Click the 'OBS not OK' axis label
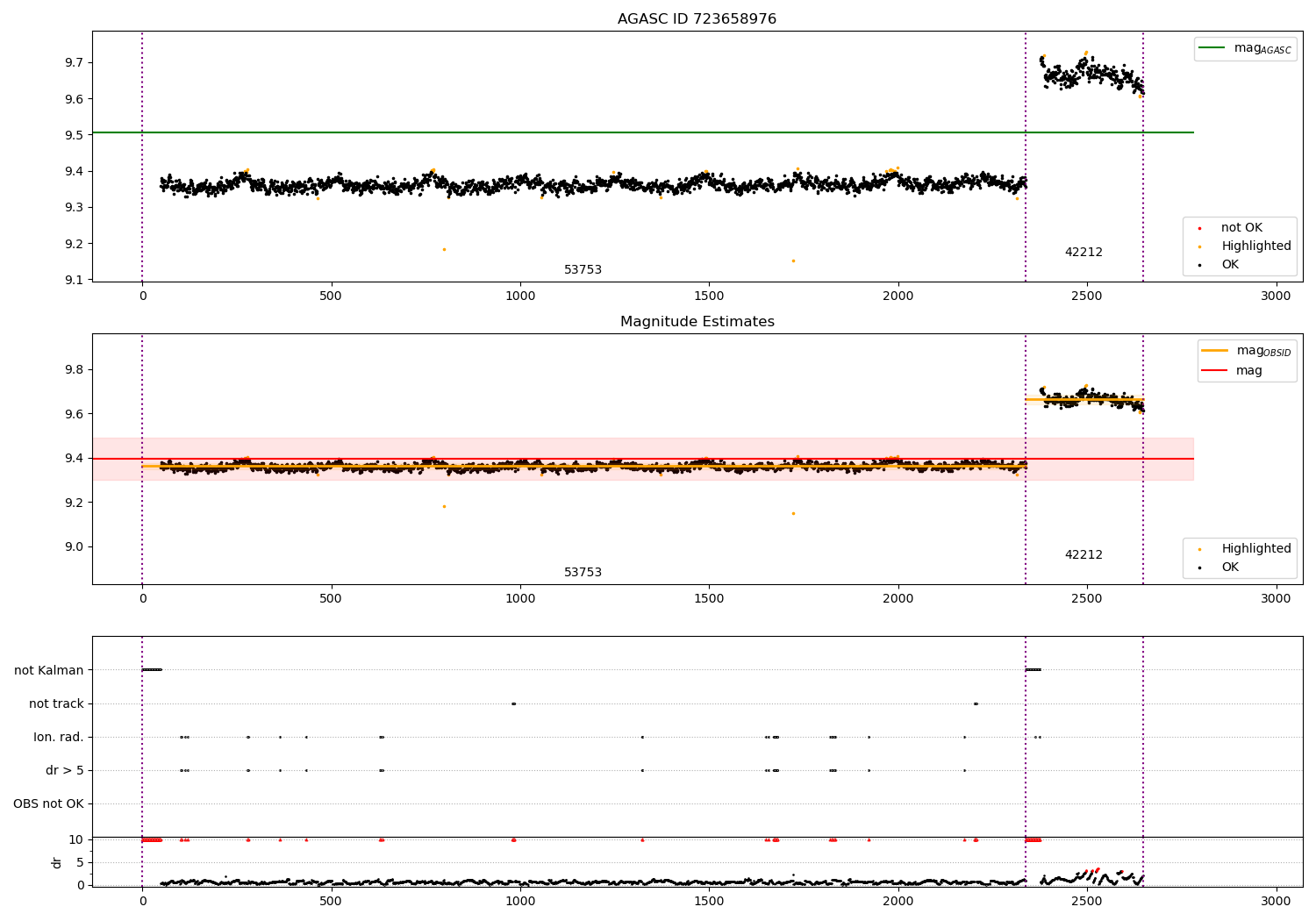This screenshot has width=1316, height=921. point(48,803)
